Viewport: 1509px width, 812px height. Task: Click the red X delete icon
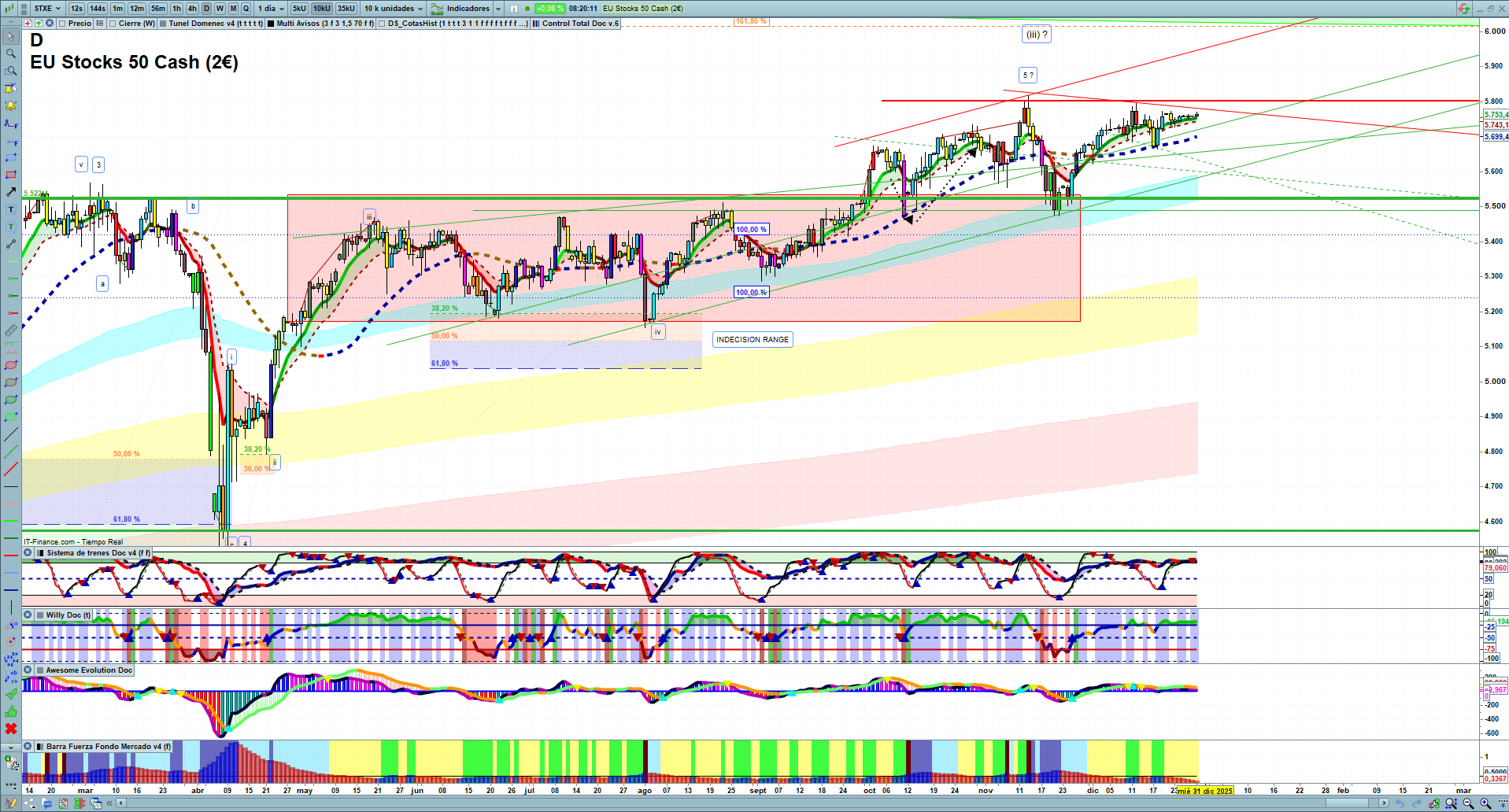(11, 729)
